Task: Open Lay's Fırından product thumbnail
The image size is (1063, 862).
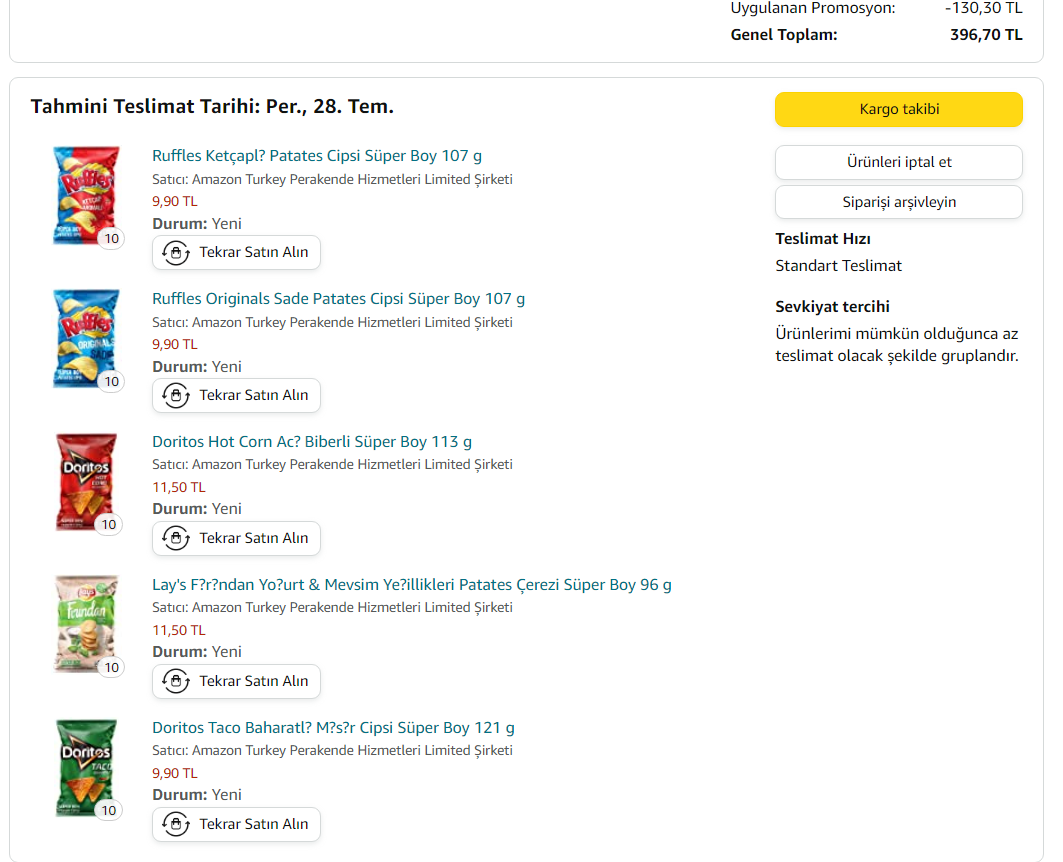Action: tap(86, 624)
